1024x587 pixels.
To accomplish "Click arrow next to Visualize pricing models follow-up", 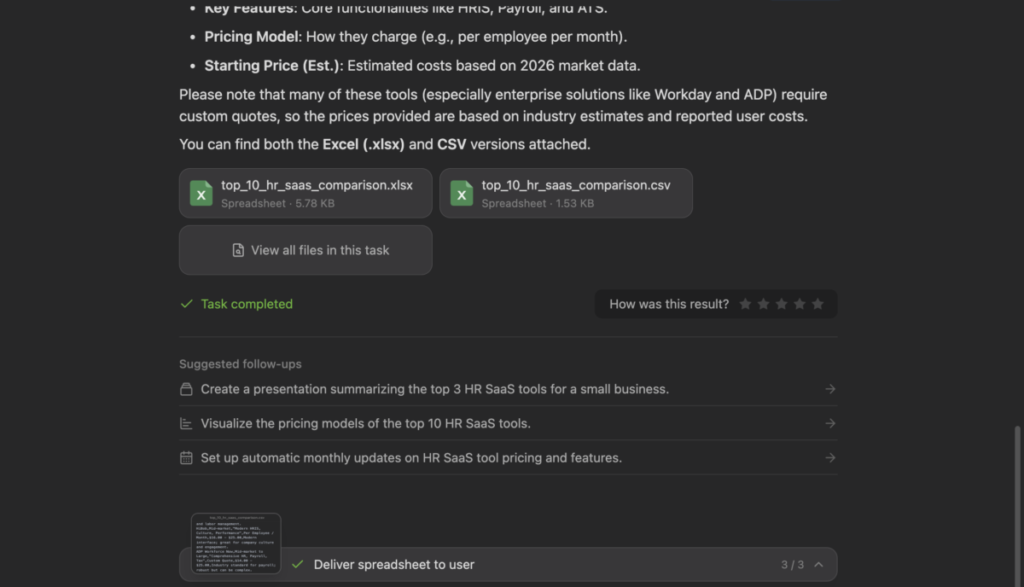I will click(x=830, y=423).
